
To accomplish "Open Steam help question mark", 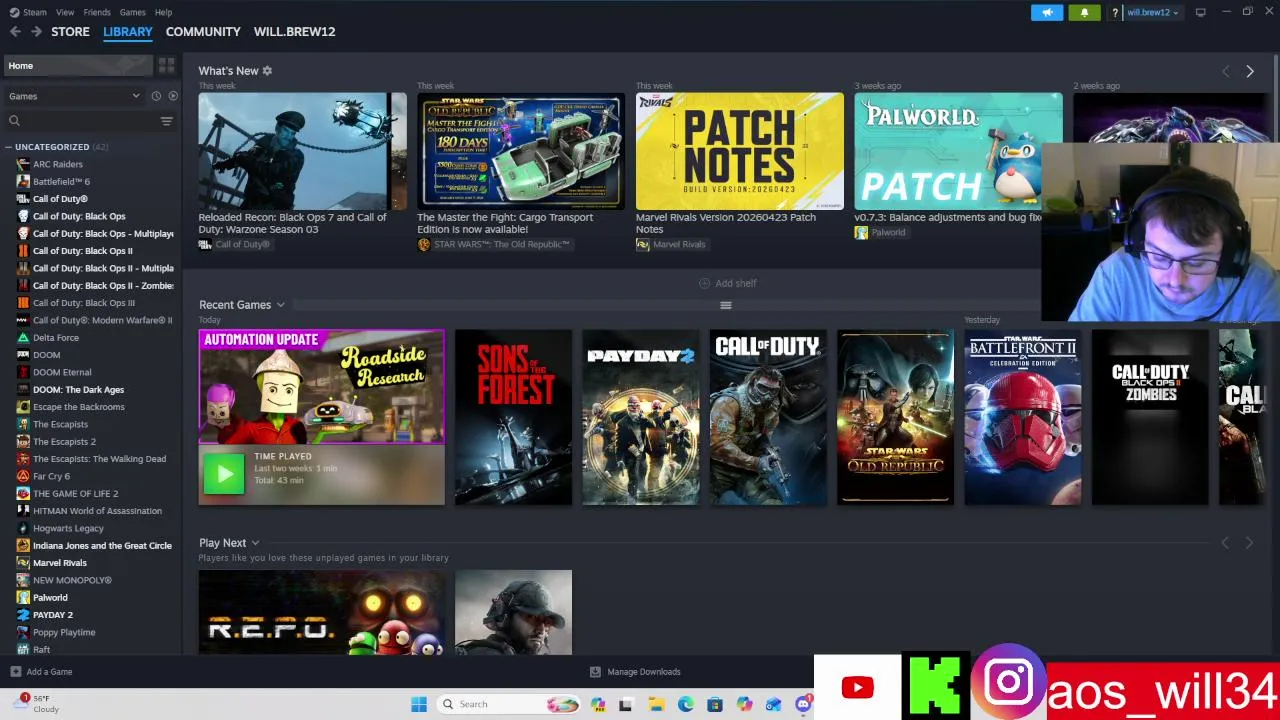I will coord(1114,13).
